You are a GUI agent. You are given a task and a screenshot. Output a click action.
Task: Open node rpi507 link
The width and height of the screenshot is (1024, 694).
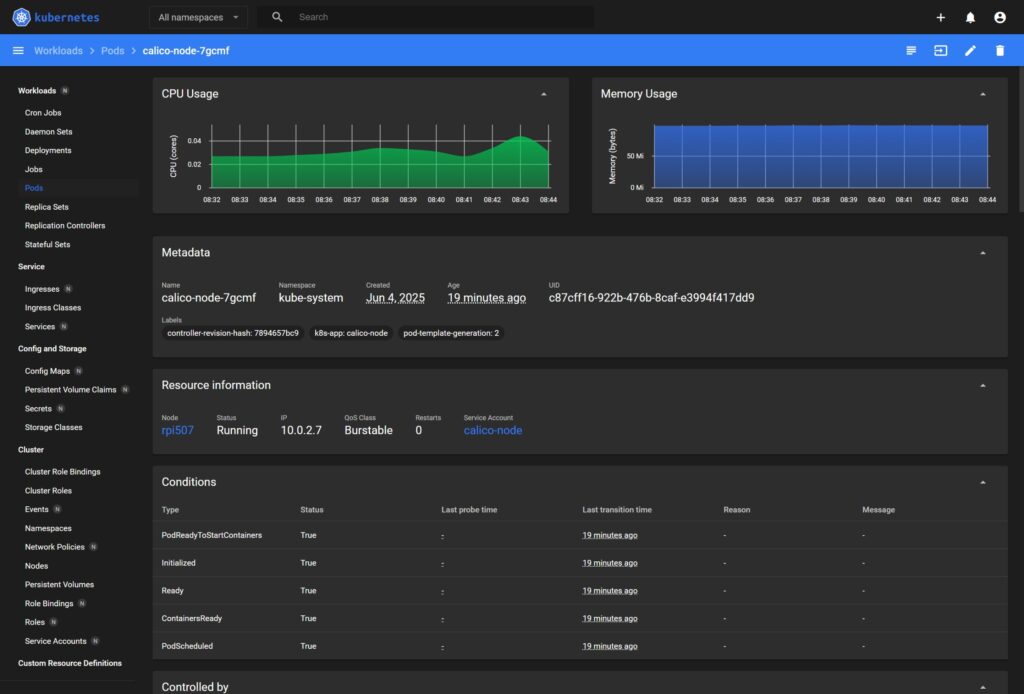pyautogui.click(x=178, y=430)
